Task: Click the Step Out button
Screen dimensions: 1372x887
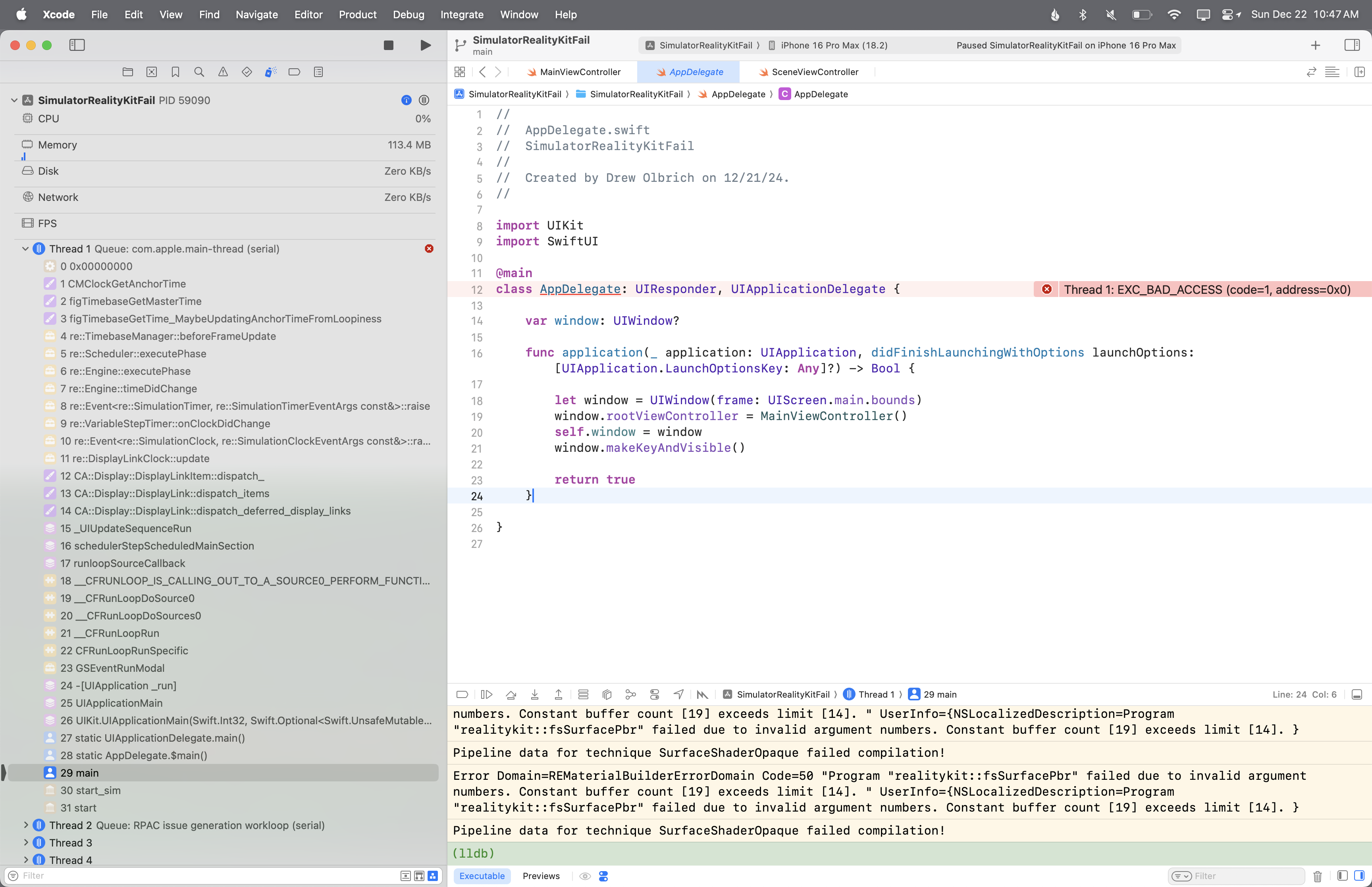Action: click(x=559, y=694)
